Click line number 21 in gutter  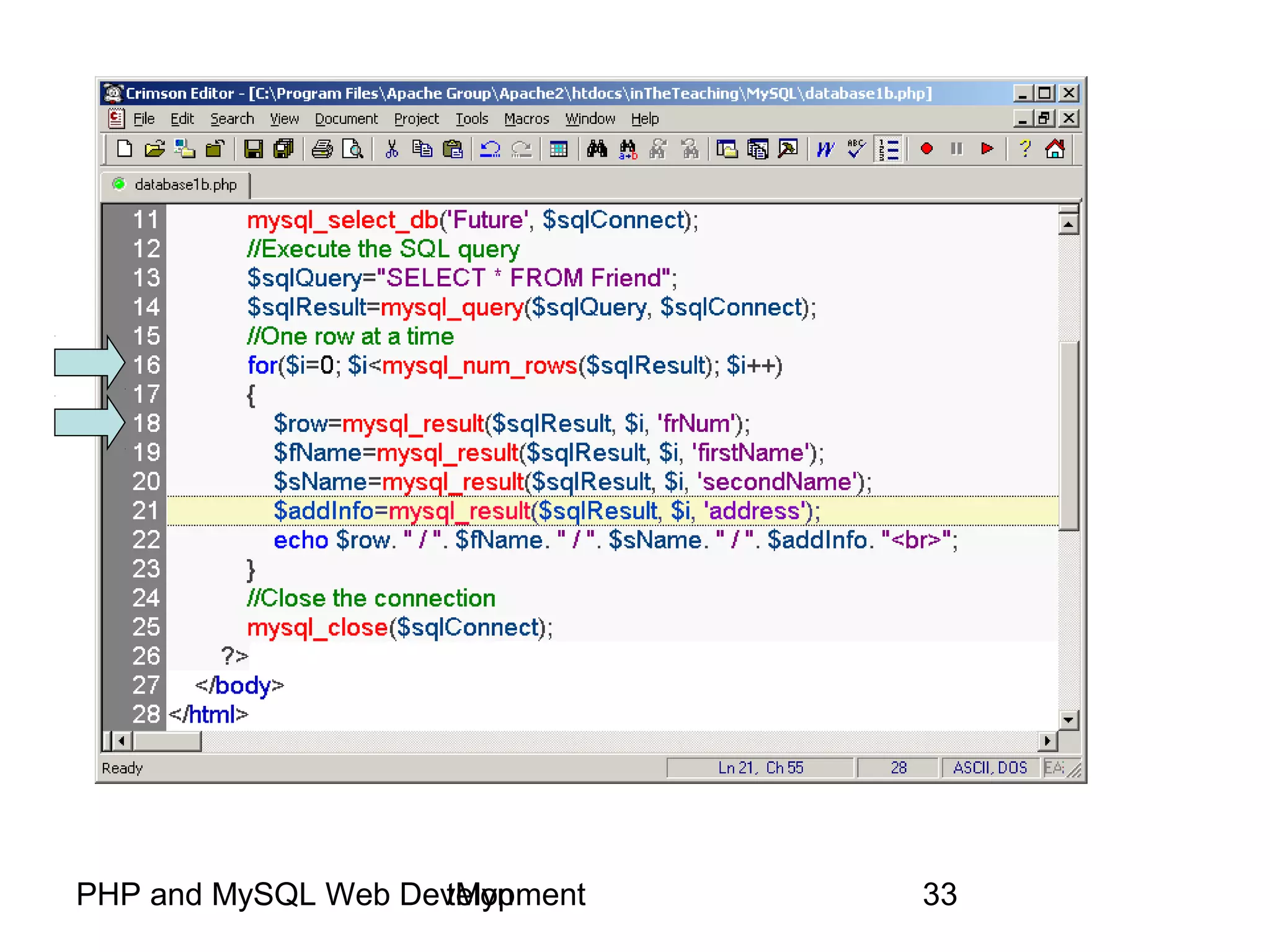[146, 511]
